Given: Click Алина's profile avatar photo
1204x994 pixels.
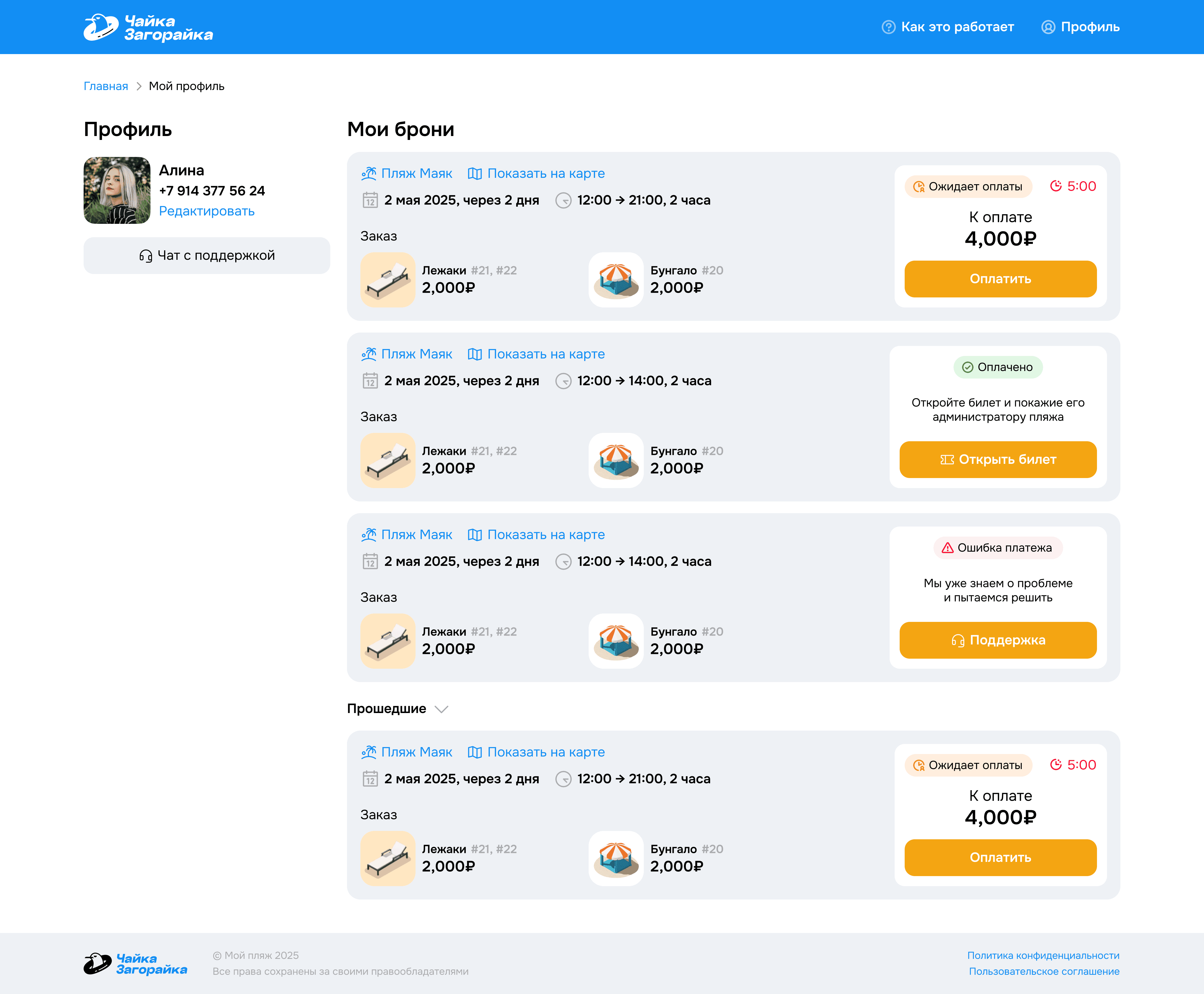Looking at the screenshot, I should tap(117, 191).
